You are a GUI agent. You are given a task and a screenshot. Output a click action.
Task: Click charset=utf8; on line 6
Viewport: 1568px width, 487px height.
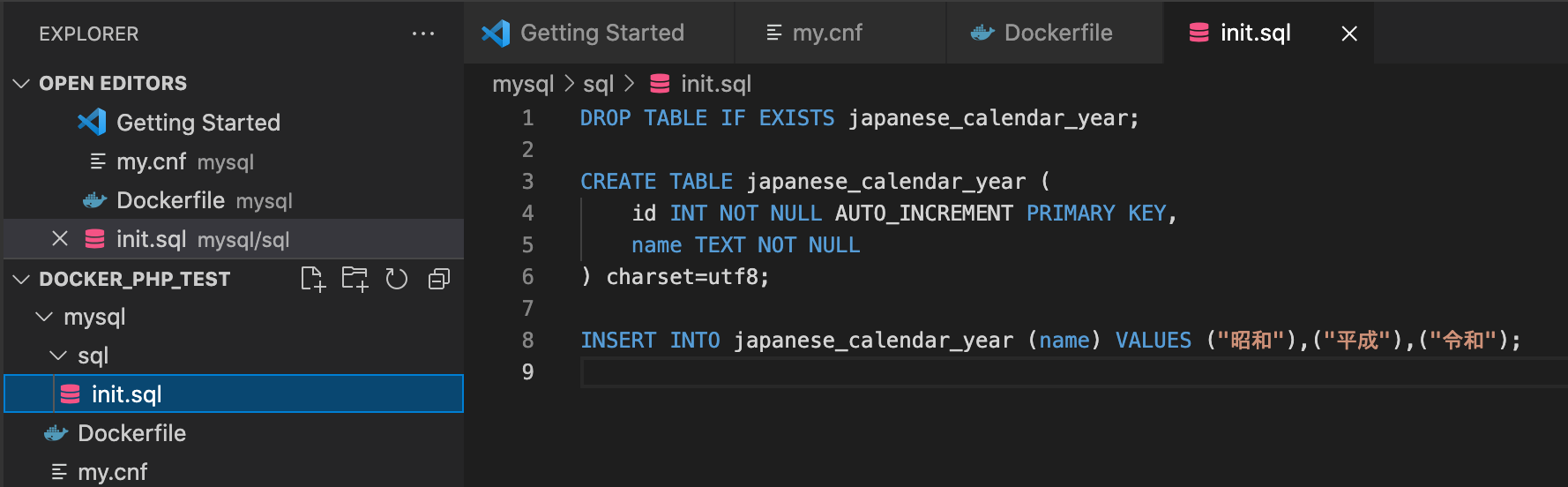coord(688,277)
